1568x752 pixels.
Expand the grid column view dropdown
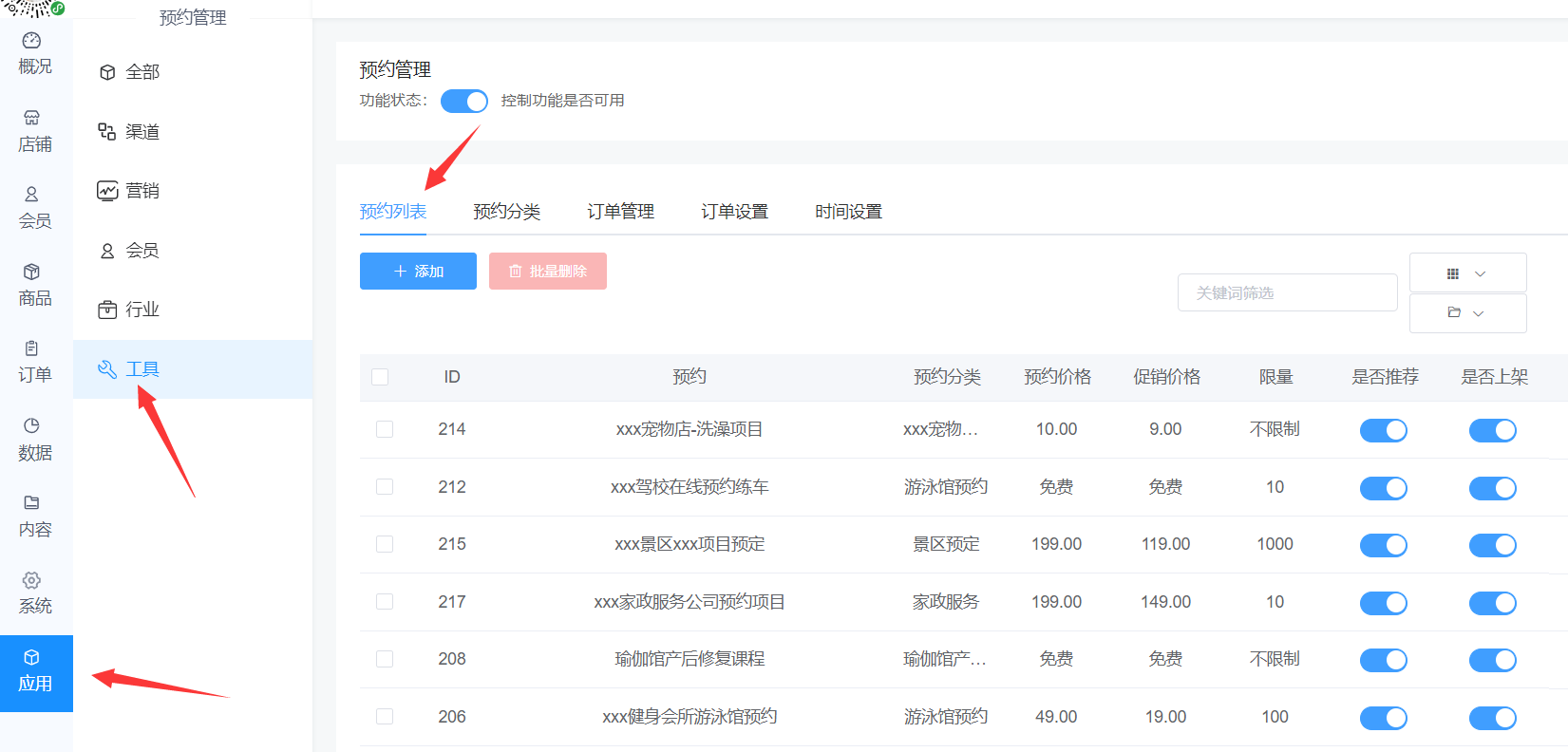1467,273
